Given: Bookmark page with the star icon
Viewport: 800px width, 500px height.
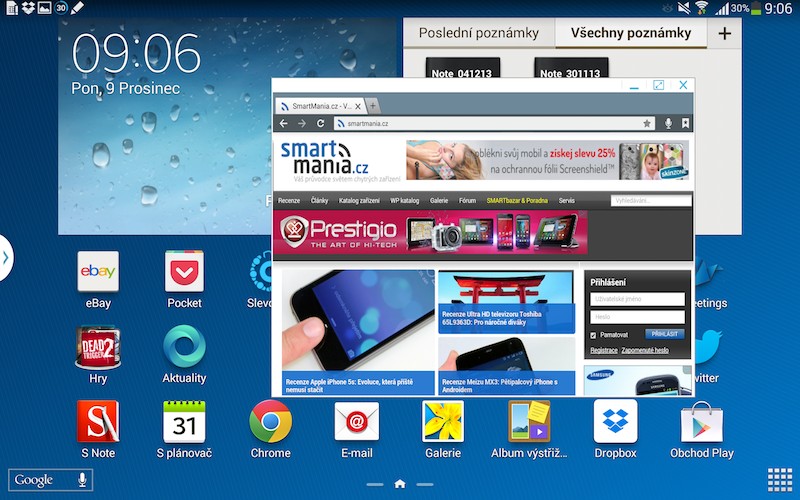Looking at the screenshot, I should [x=647, y=123].
